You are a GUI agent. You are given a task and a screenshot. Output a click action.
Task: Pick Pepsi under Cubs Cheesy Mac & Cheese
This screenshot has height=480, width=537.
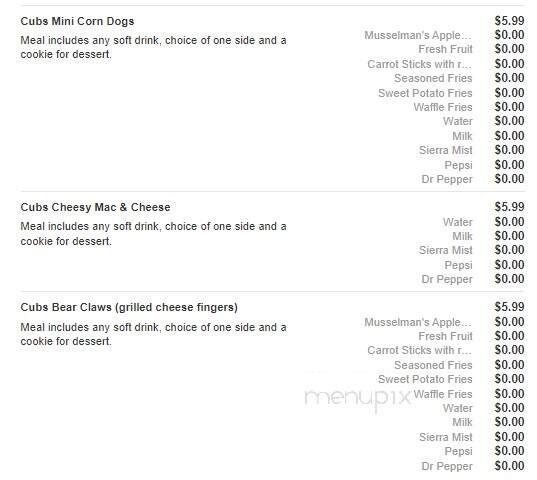[458, 265]
